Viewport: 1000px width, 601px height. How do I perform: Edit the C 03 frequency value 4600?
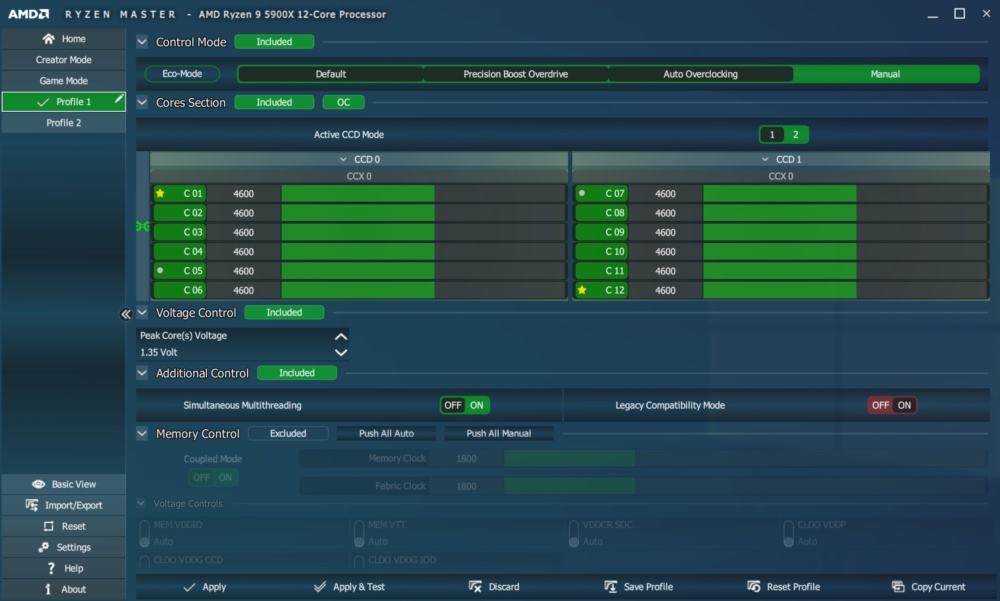click(244, 232)
